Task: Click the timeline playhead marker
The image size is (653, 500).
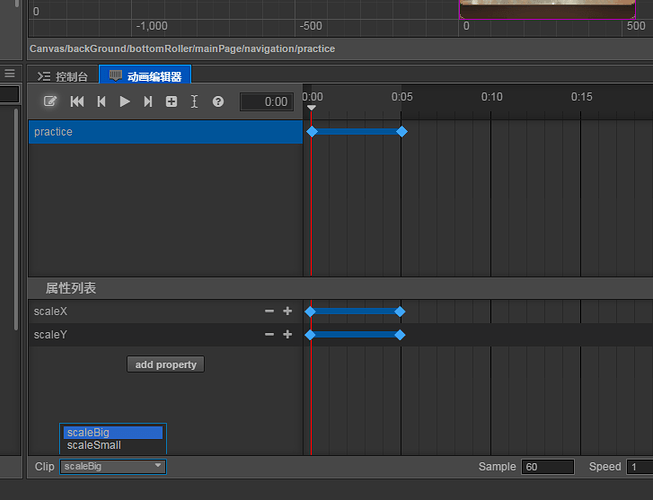Action: 311,108
